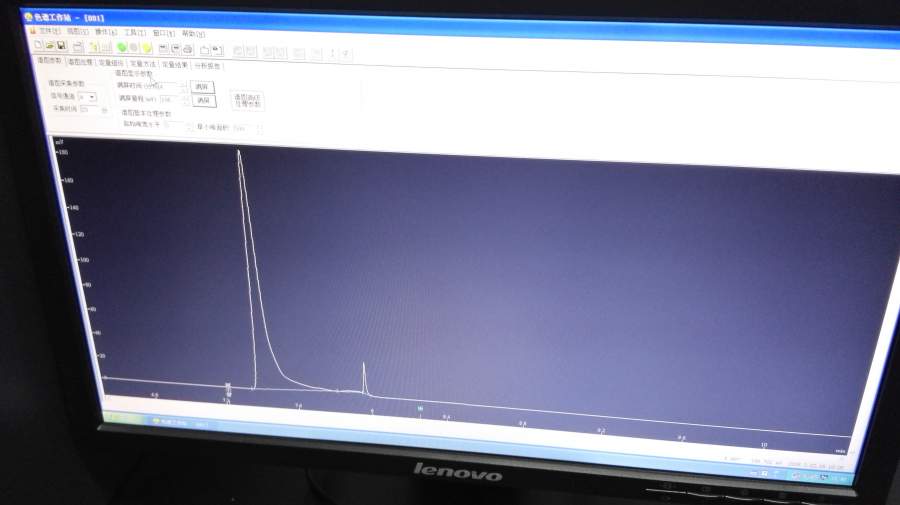Switch to the 谱图处理 tab
900x505 pixels.
pyautogui.click(x=80, y=61)
